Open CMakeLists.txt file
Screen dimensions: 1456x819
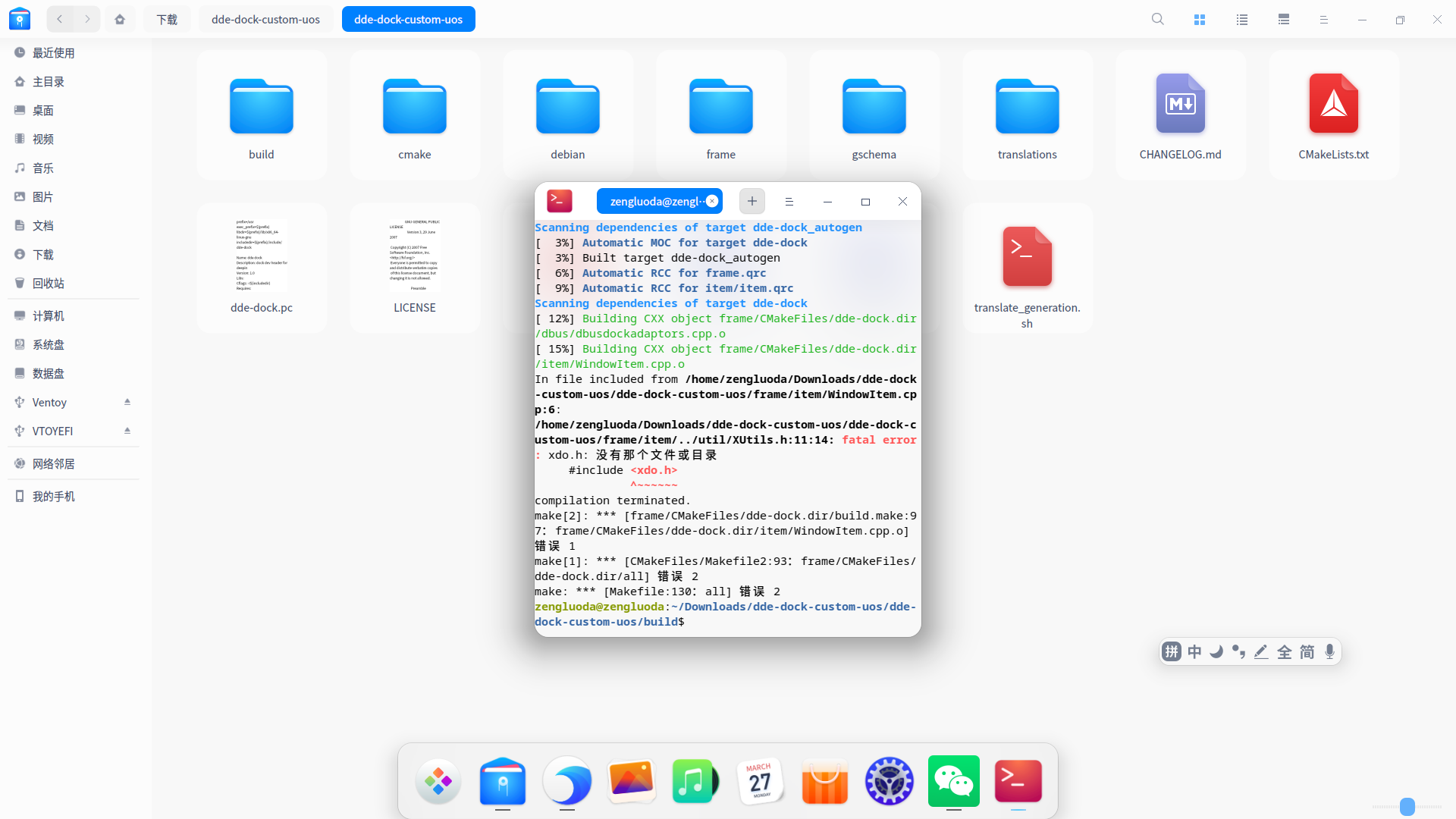(1333, 115)
